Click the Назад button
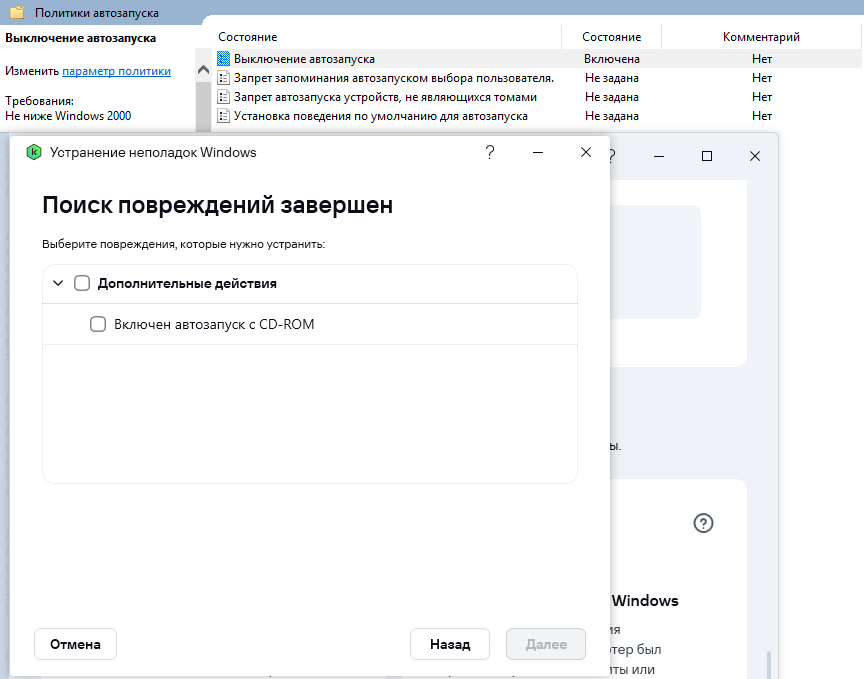This screenshot has width=864, height=679. (450, 644)
